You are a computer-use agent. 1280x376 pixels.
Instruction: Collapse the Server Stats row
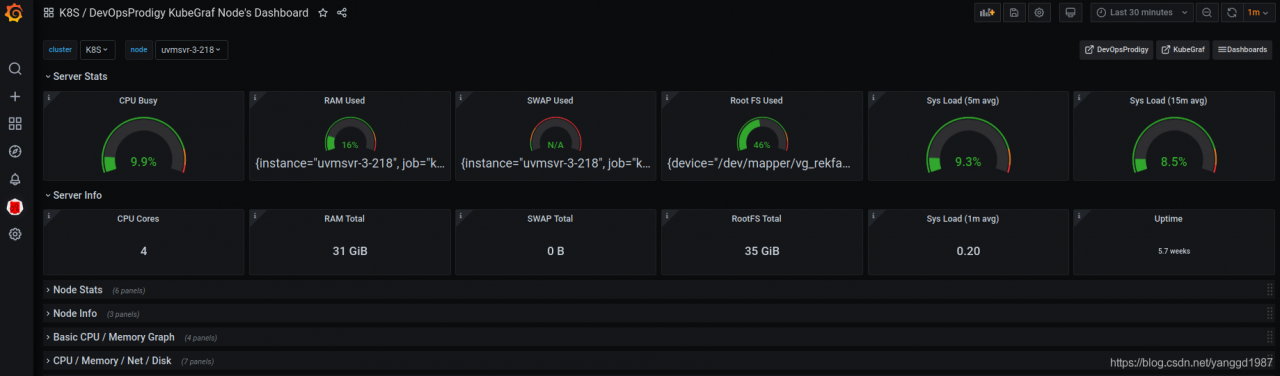[x=76, y=76]
